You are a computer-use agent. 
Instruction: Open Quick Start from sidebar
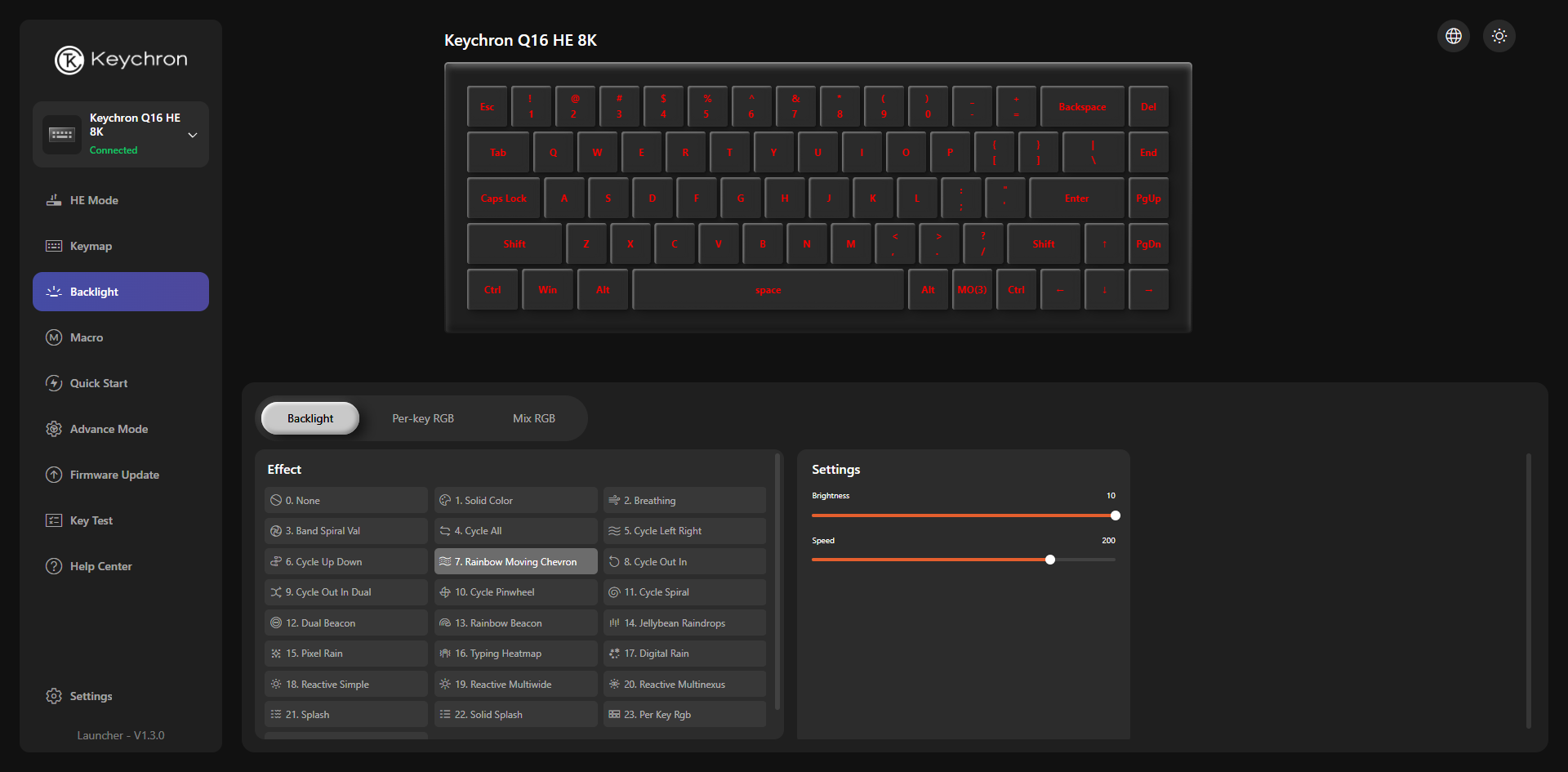tap(98, 383)
